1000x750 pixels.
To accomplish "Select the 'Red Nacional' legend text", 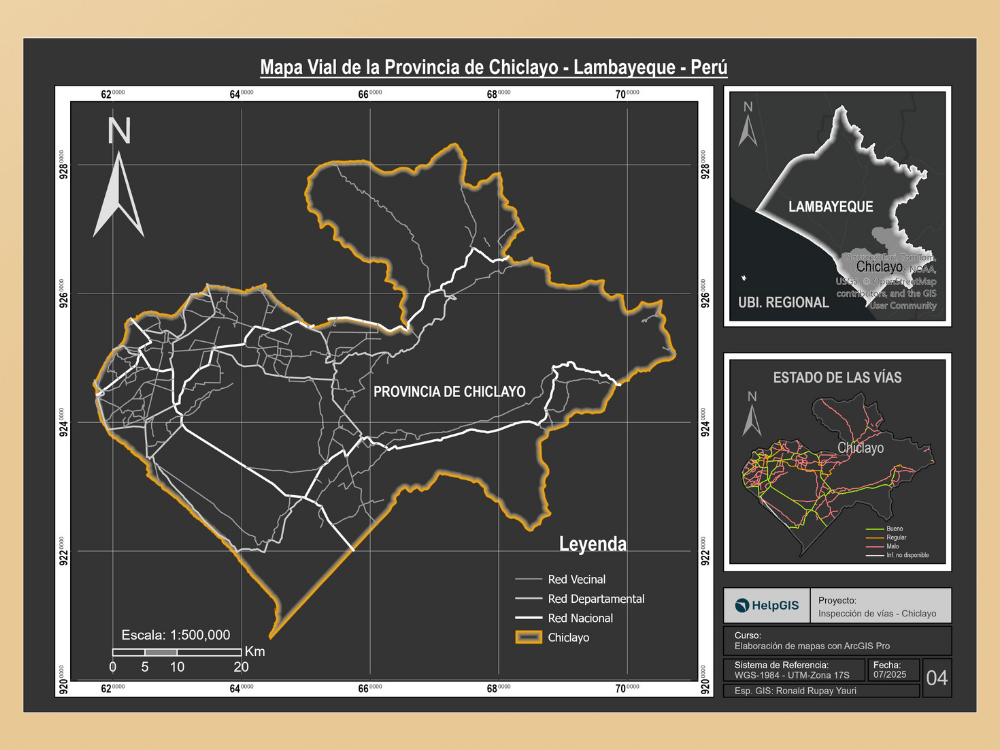I will (x=580, y=618).
